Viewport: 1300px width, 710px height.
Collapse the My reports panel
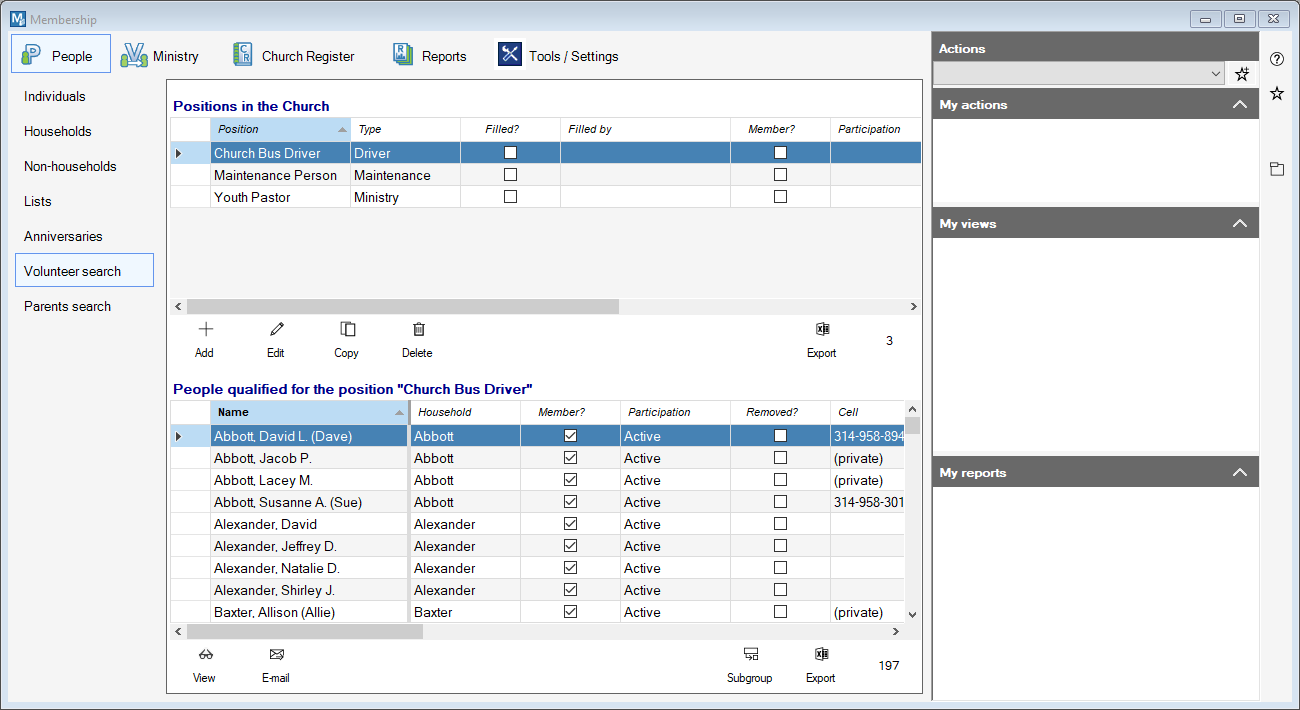(1240, 473)
